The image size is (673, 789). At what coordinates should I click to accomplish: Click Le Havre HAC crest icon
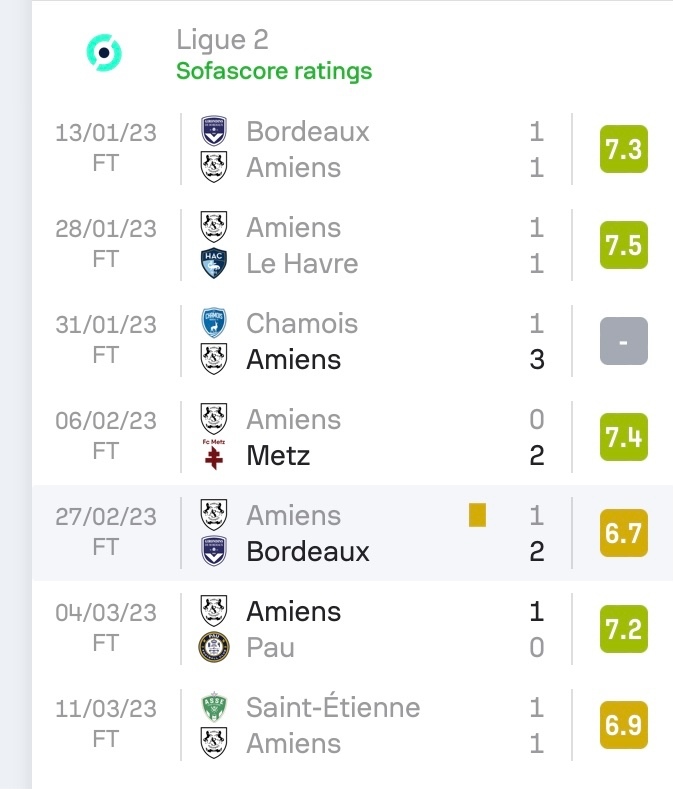tap(213, 263)
